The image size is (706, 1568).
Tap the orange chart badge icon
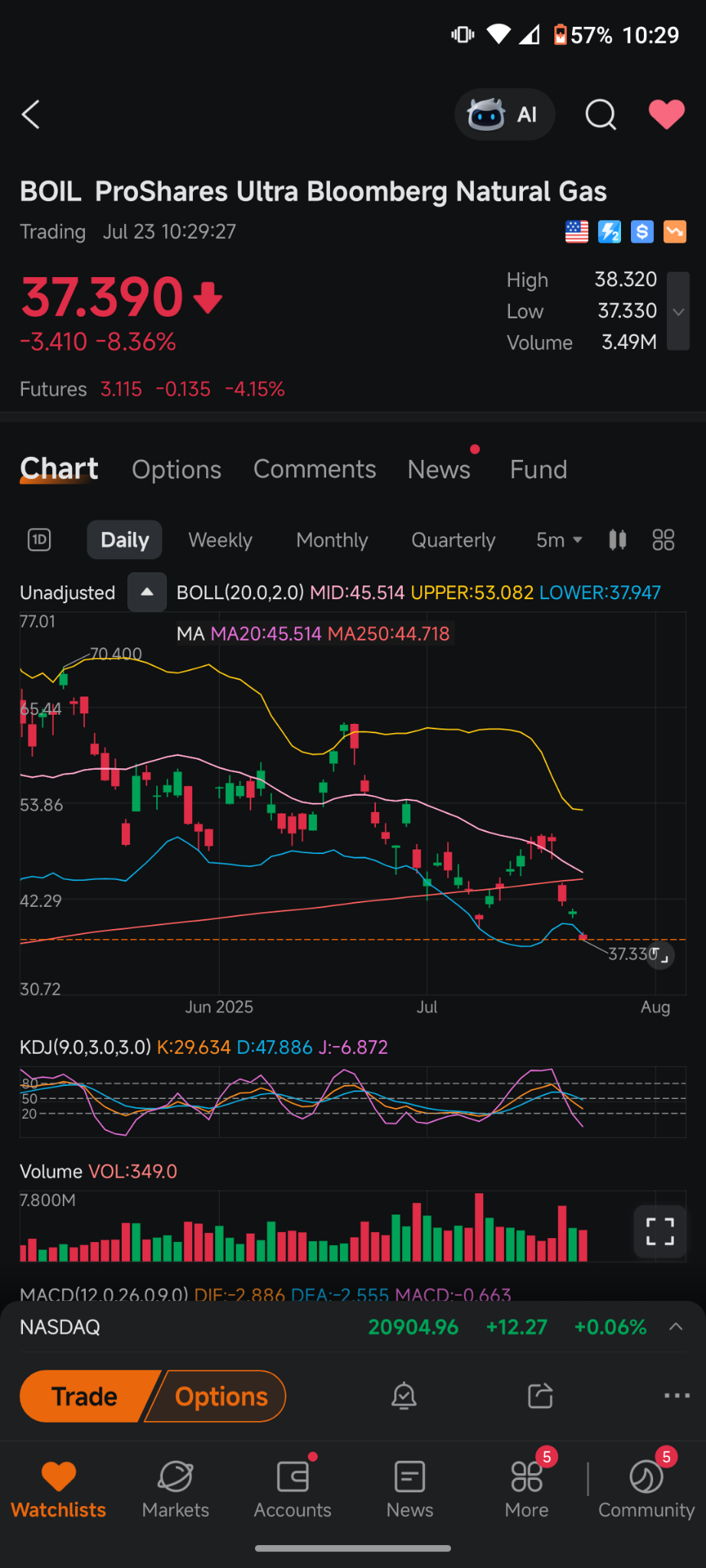(x=675, y=232)
